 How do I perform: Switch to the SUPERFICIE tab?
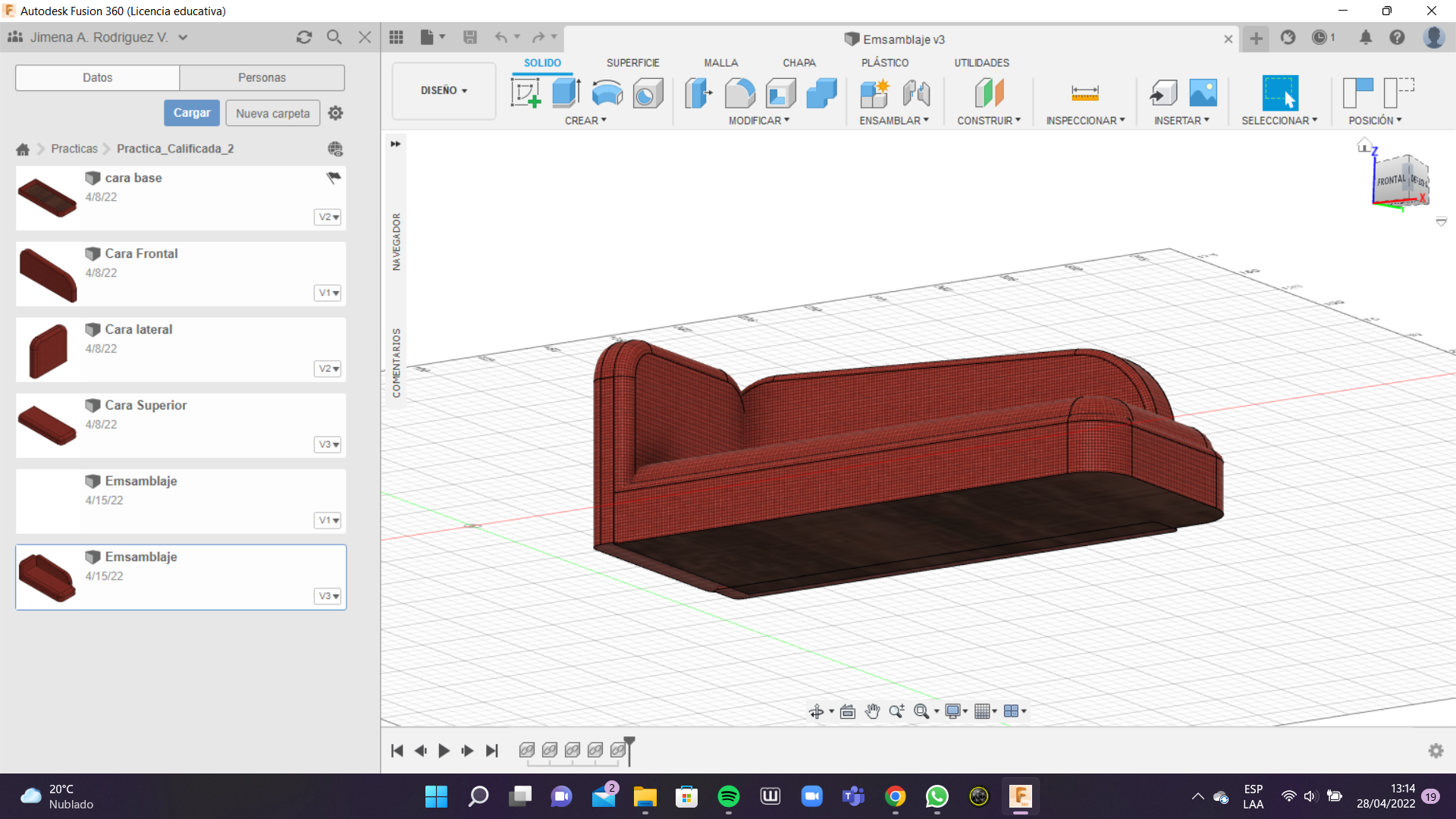(x=632, y=63)
